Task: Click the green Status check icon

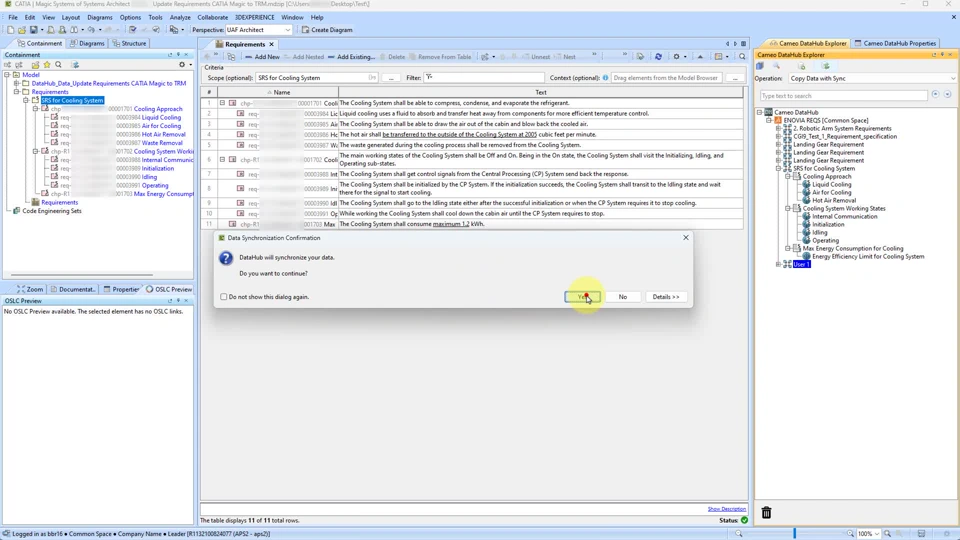Action: click(744, 520)
